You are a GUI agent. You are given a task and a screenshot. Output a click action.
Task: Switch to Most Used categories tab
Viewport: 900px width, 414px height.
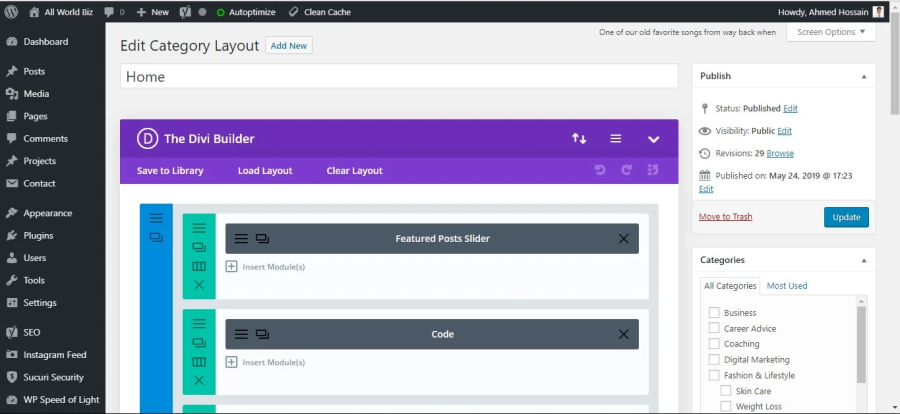(786, 285)
